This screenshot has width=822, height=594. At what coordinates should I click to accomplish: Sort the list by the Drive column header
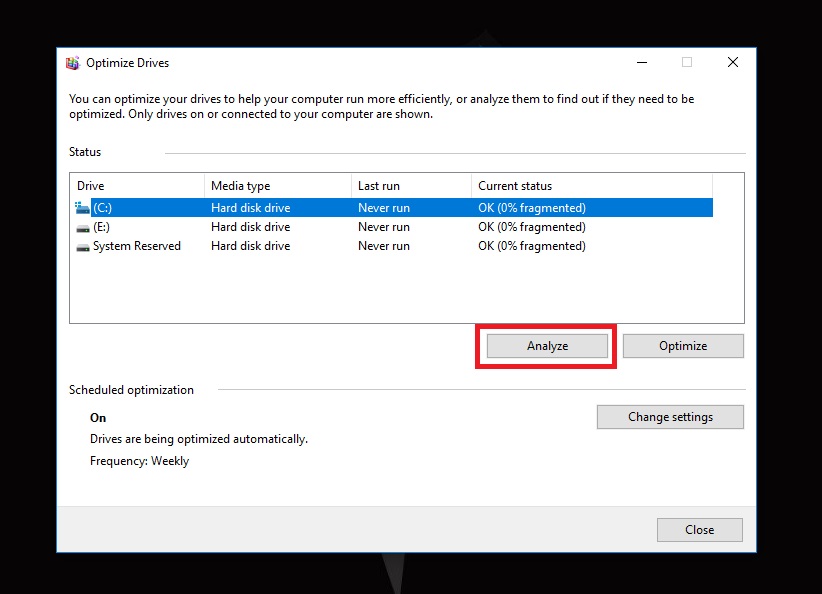point(137,186)
